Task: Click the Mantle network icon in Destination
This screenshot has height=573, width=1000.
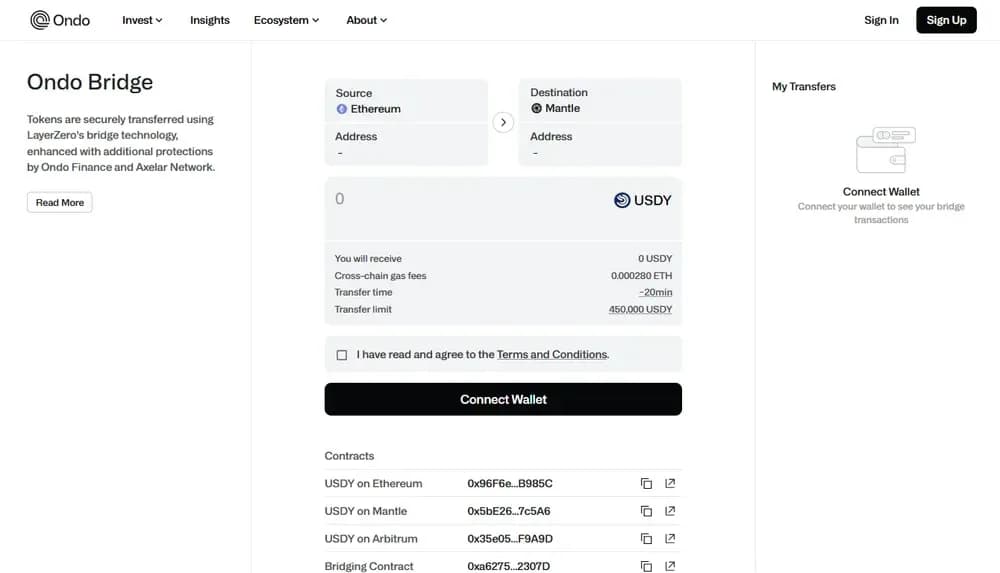Action: pos(536,108)
